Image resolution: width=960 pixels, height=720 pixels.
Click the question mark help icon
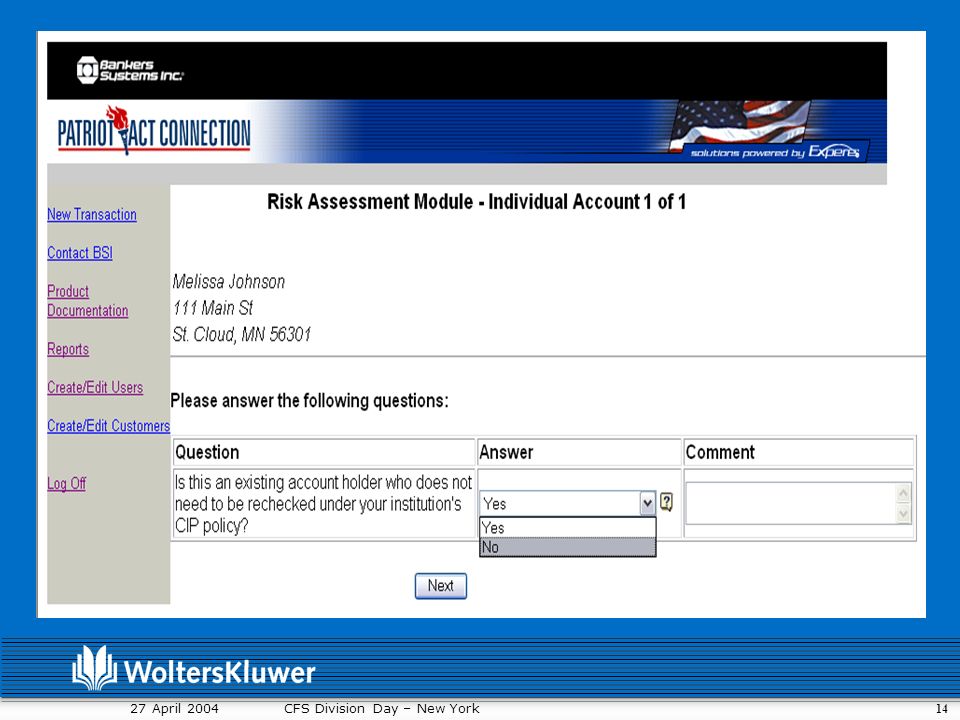(667, 503)
